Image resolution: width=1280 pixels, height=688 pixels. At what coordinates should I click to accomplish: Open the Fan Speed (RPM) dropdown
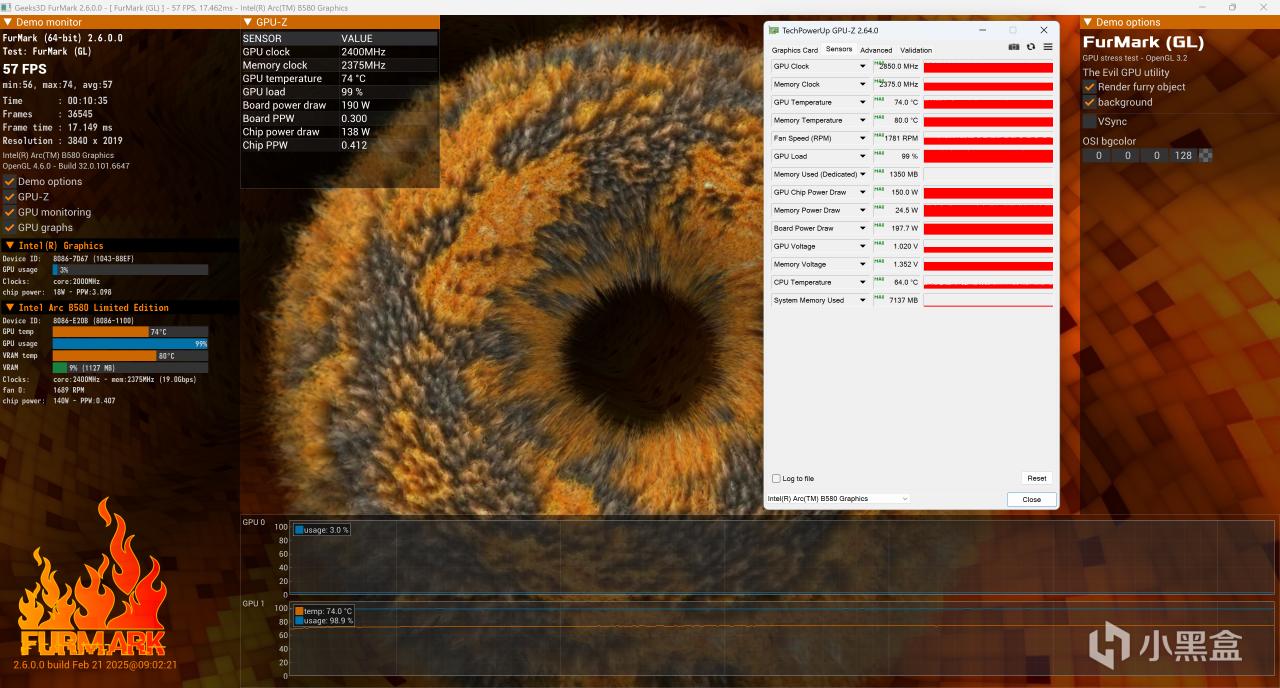tap(863, 138)
